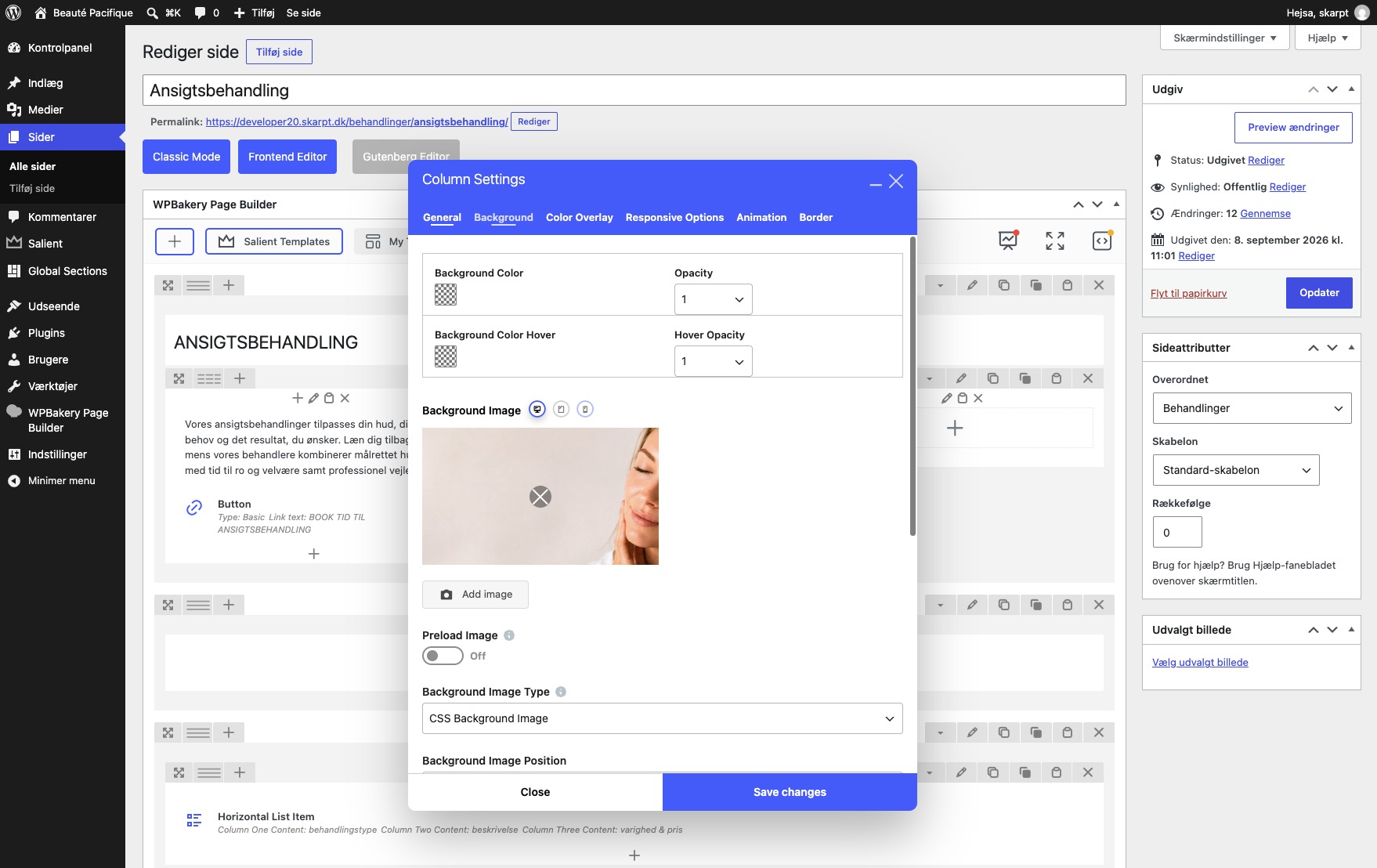Switch to the Color Overlay tab
The width and height of the screenshot is (1377, 868).
tap(580, 218)
